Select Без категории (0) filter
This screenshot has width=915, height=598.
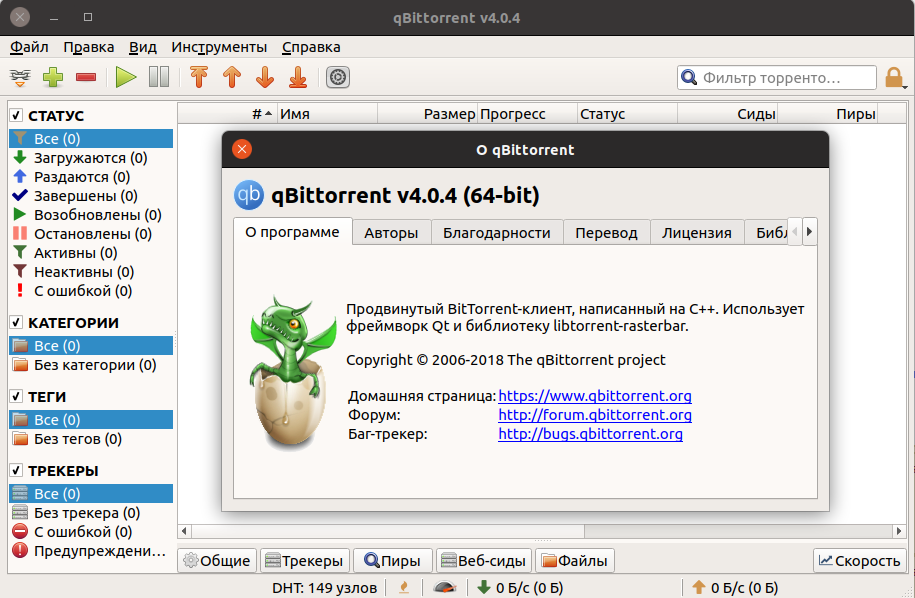click(91, 365)
